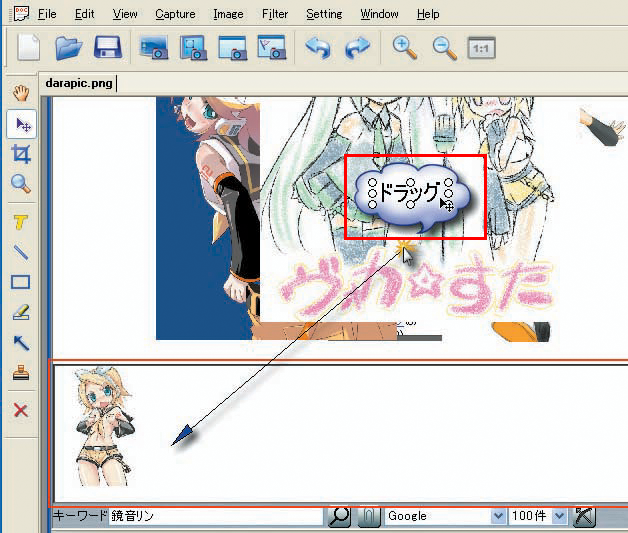Select the arrow Move/Select tool
The height and width of the screenshot is (533, 628).
(x=22, y=124)
